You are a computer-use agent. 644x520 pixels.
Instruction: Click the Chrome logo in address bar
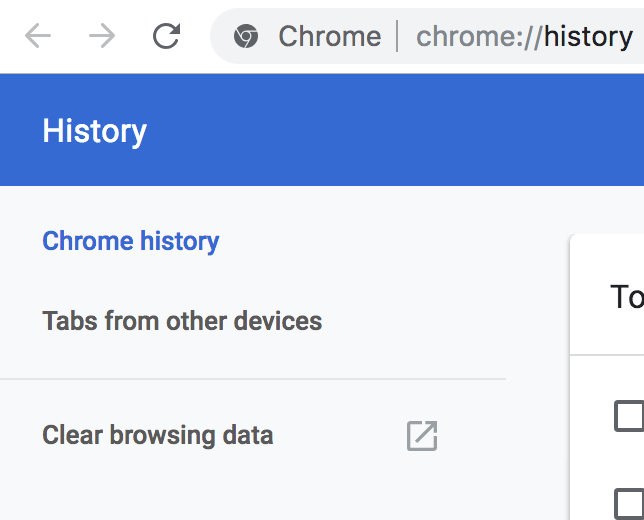(246, 36)
